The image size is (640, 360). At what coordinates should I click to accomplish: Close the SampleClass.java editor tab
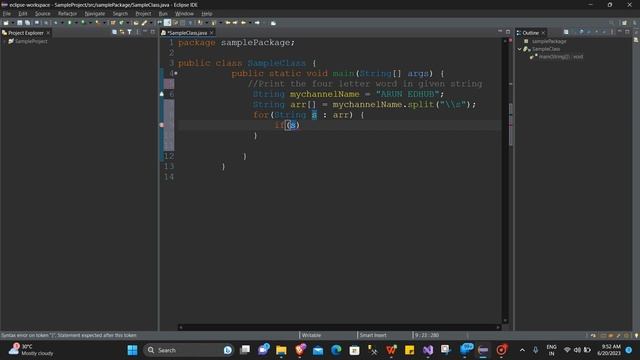(x=211, y=33)
